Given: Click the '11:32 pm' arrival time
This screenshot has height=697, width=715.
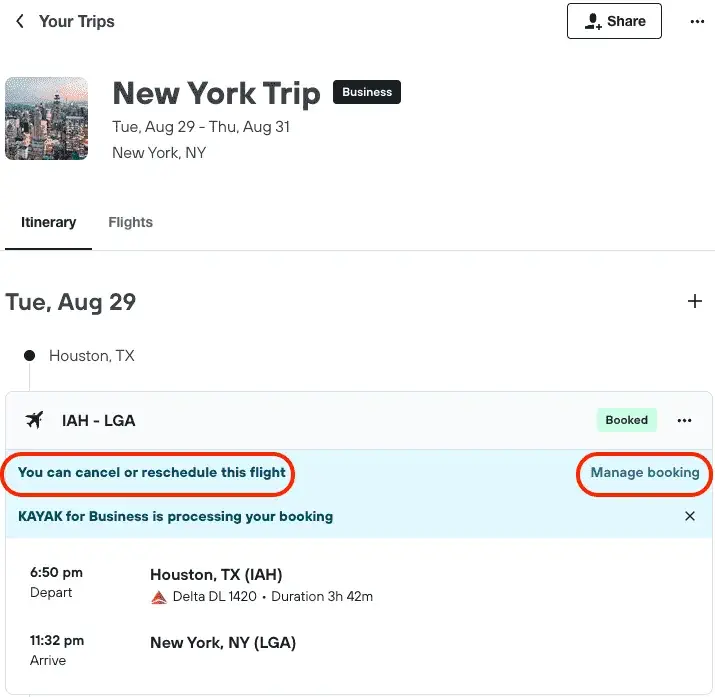Looking at the screenshot, I should [x=57, y=640].
